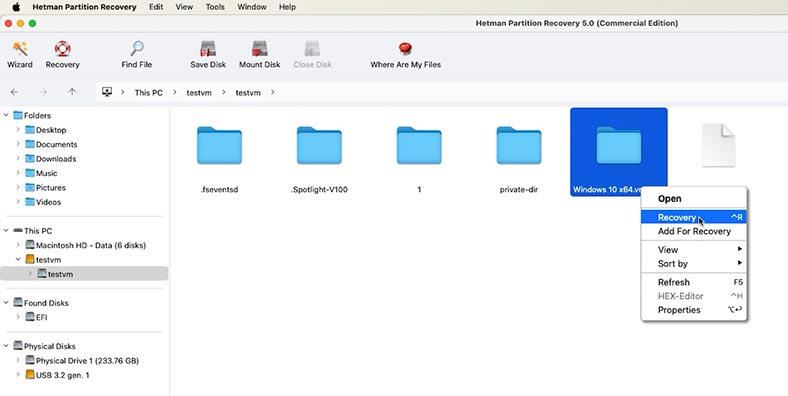
Task: Open the Hetman Partition Recovery app menu
Action: 84,7
